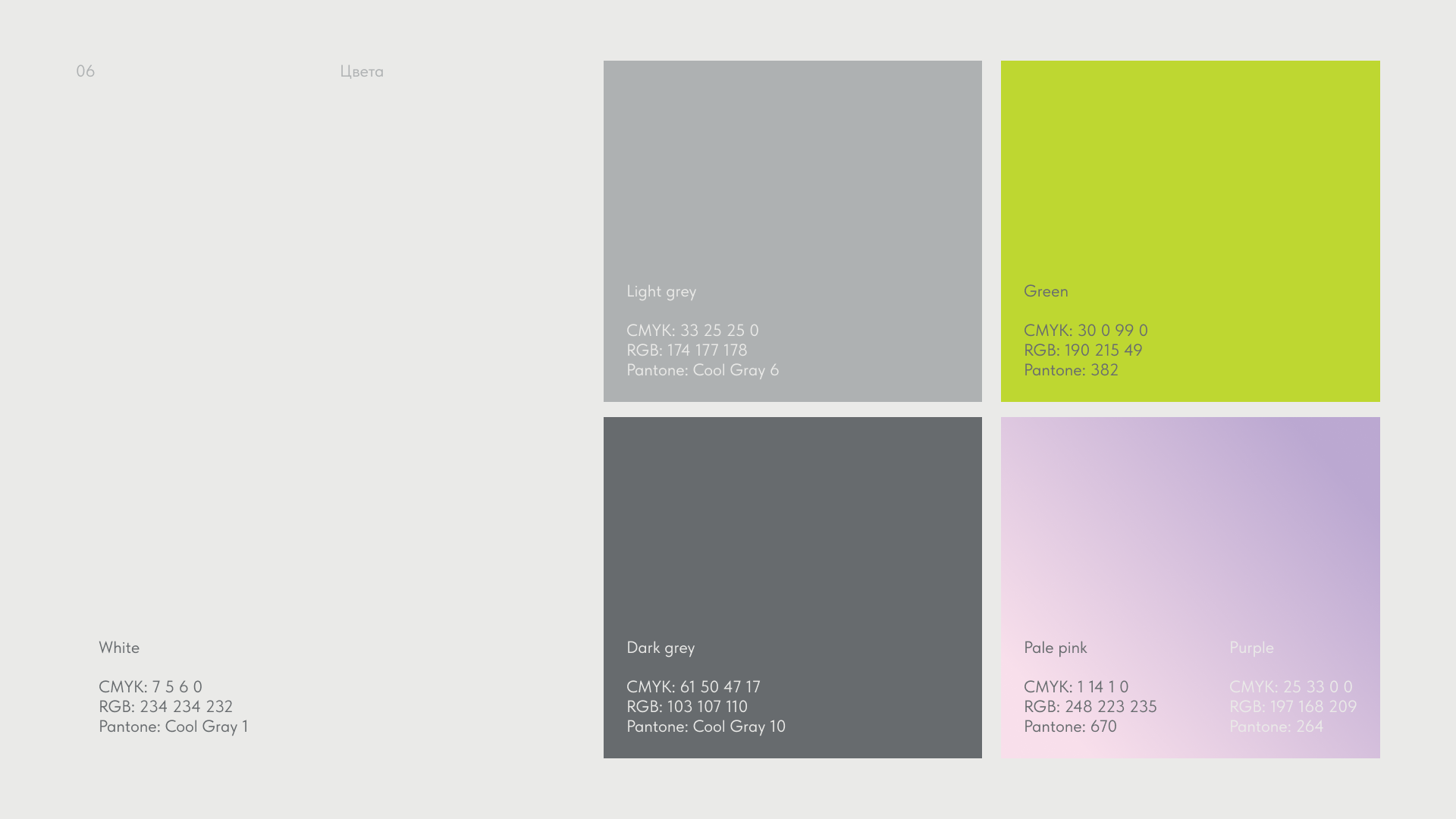Screen dimensions: 1456x819
Task: Click the Purple label
Action: (x=1251, y=648)
